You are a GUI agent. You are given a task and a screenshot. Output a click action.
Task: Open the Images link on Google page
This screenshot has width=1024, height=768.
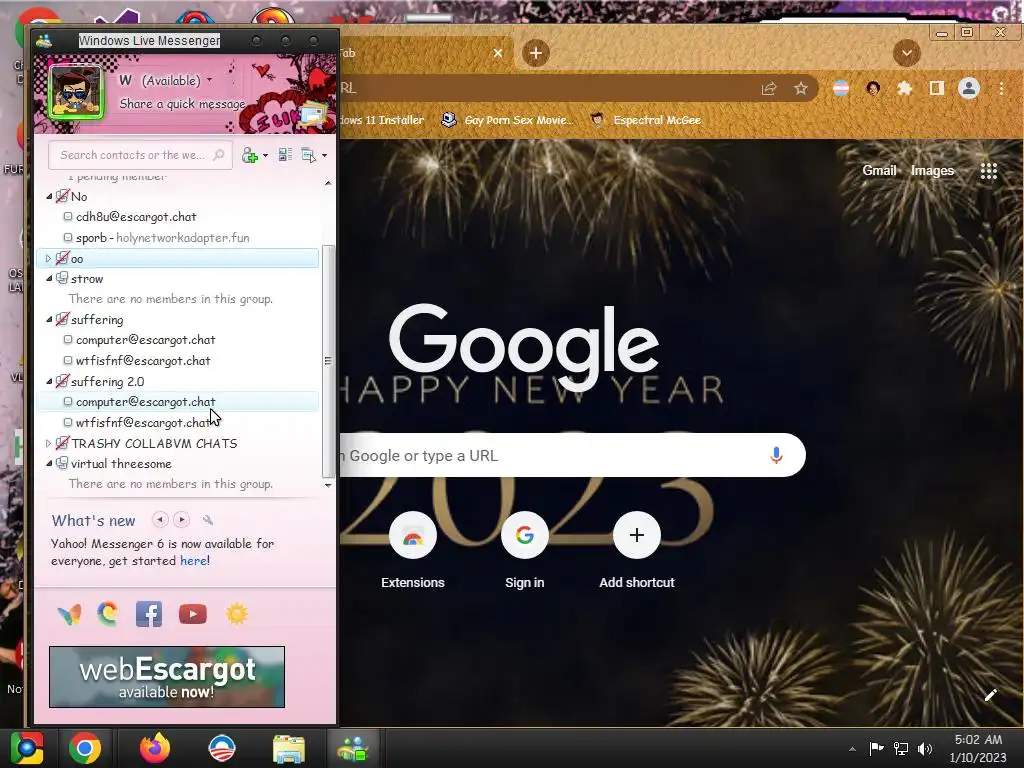point(932,170)
